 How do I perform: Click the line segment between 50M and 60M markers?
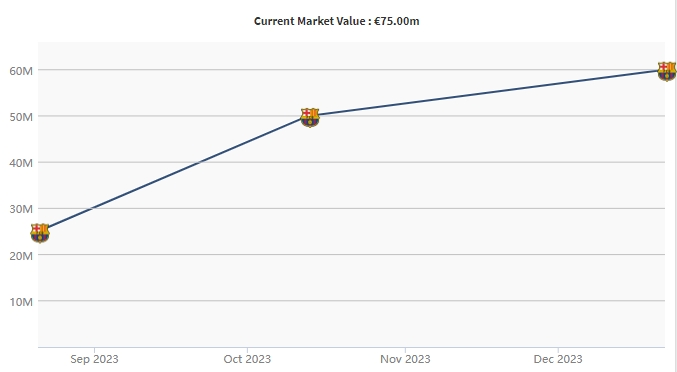[x=488, y=92]
